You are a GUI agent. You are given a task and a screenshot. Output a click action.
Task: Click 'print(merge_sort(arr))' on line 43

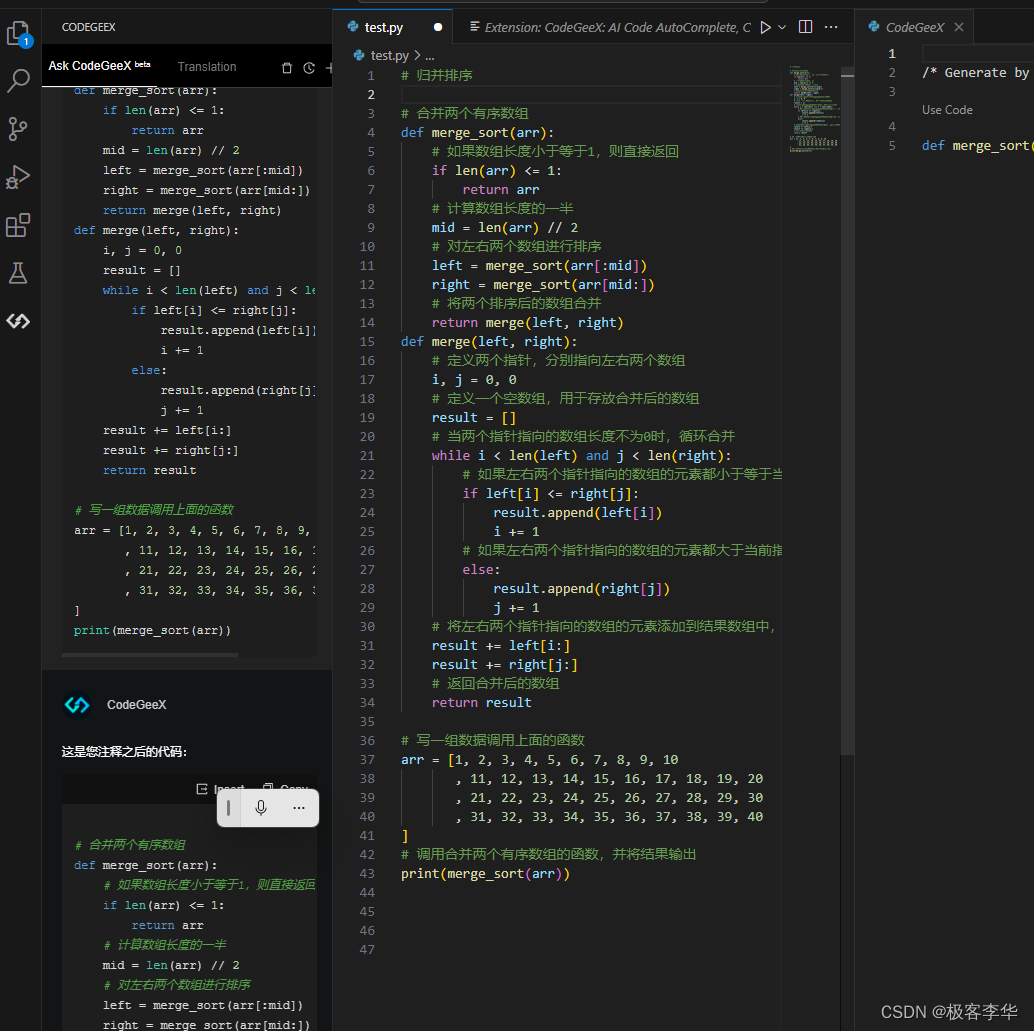pyautogui.click(x=485, y=873)
